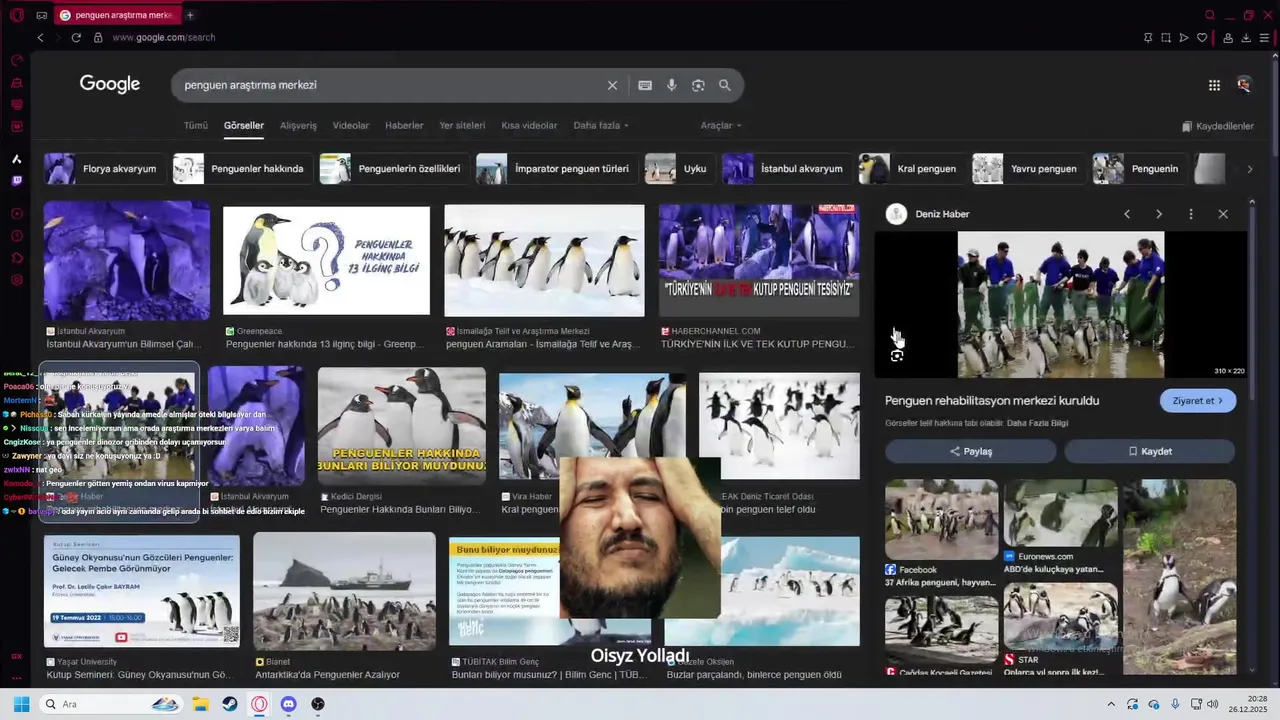Open Opera easy setup menu icon
The height and width of the screenshot is (720, 1280).
click(1264, 37)
